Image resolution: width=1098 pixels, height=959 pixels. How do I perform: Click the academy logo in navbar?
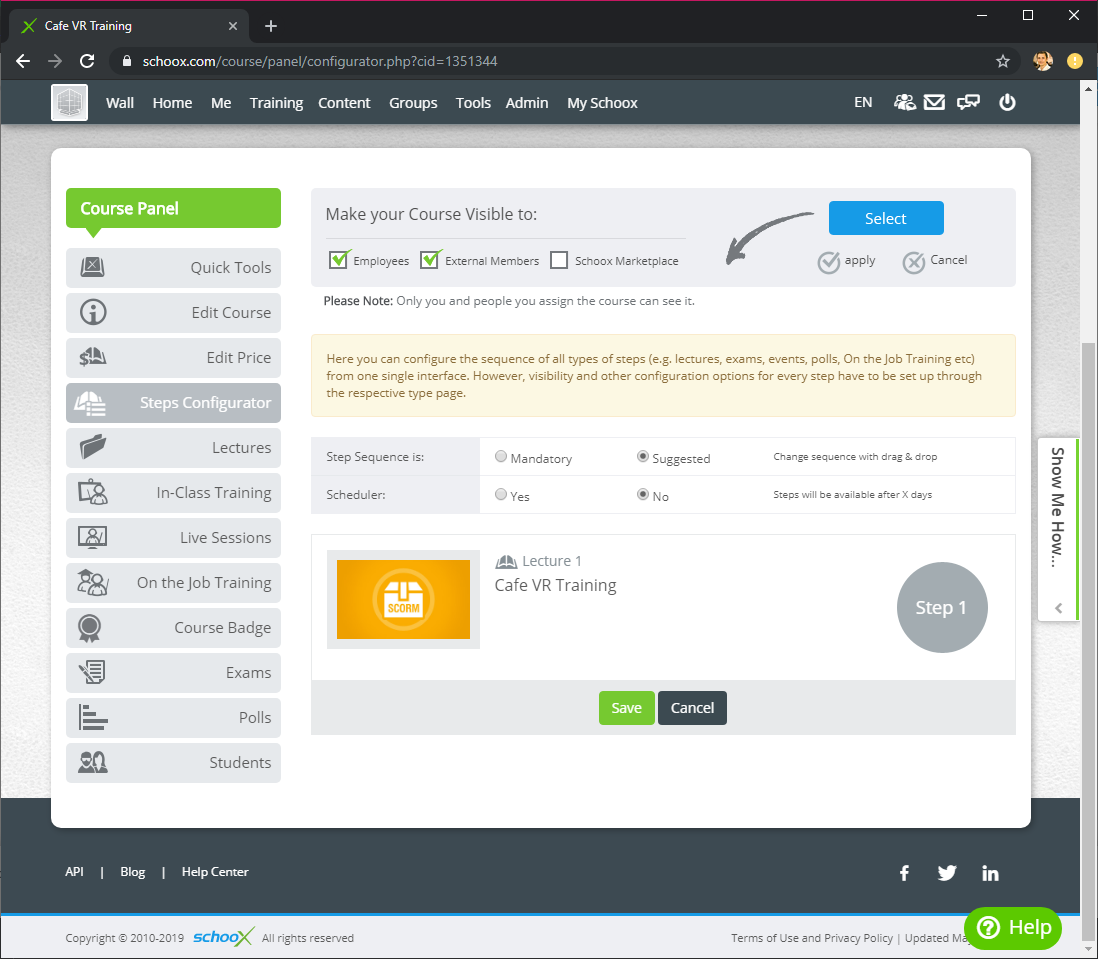(69, 102)
